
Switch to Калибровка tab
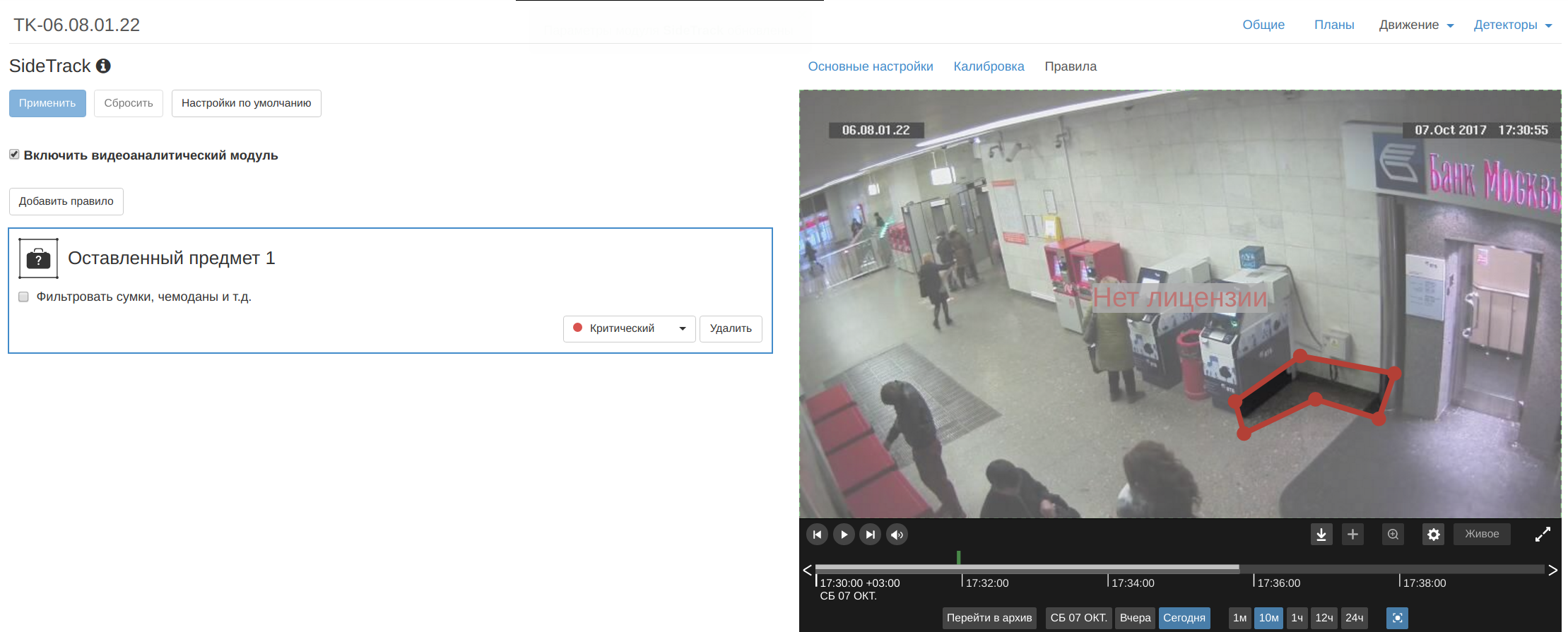click(x=989, y=66)
